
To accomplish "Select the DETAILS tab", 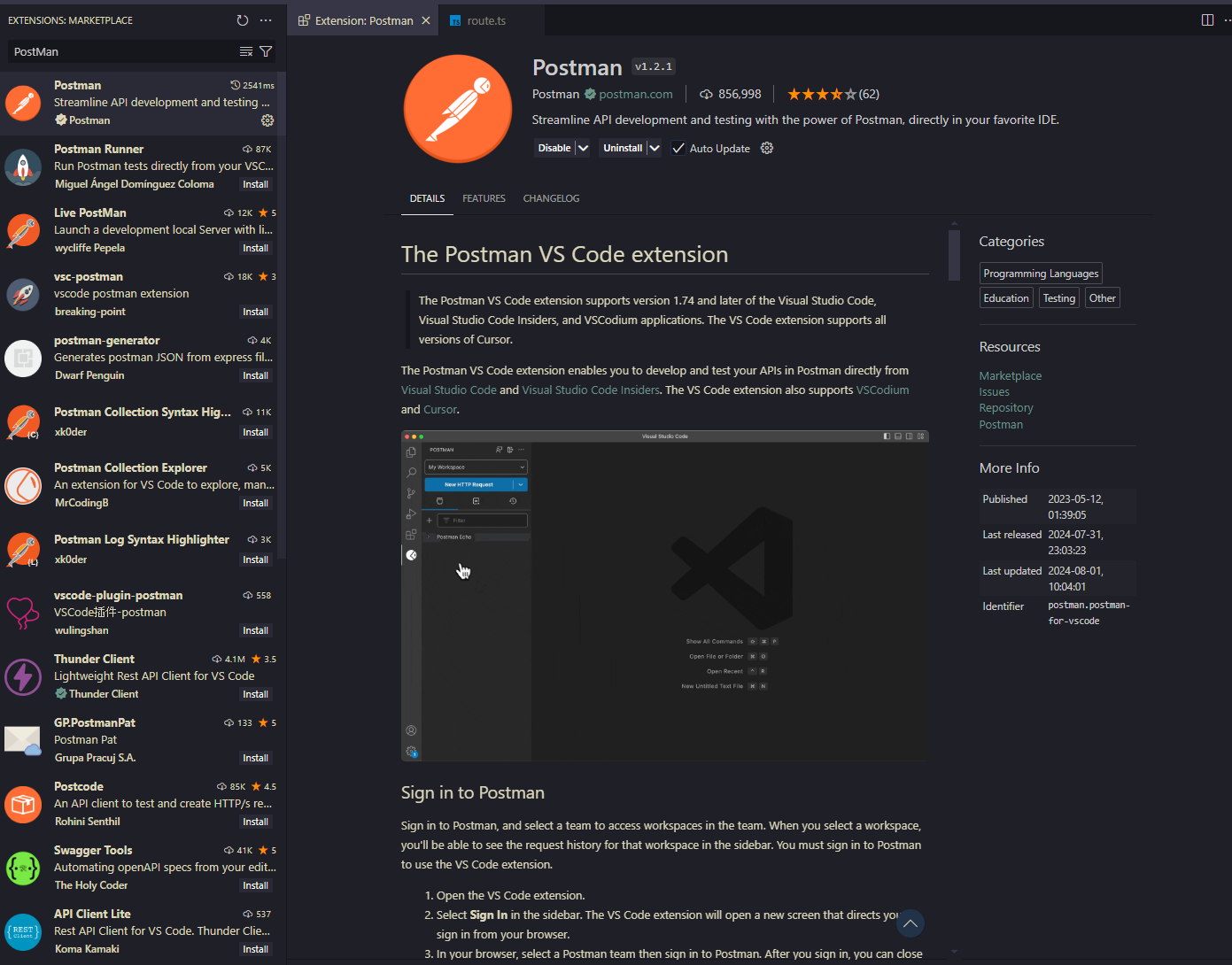I will click(427, 198).
